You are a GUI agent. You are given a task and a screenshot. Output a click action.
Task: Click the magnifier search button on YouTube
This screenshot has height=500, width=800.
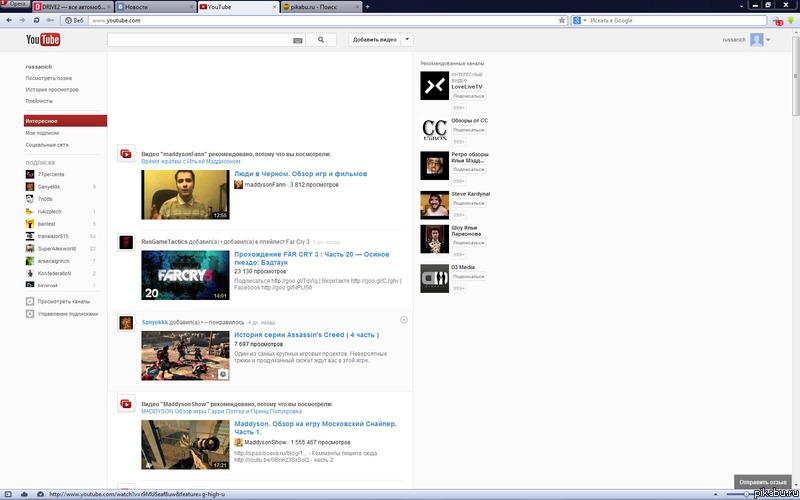coord(321,40)
